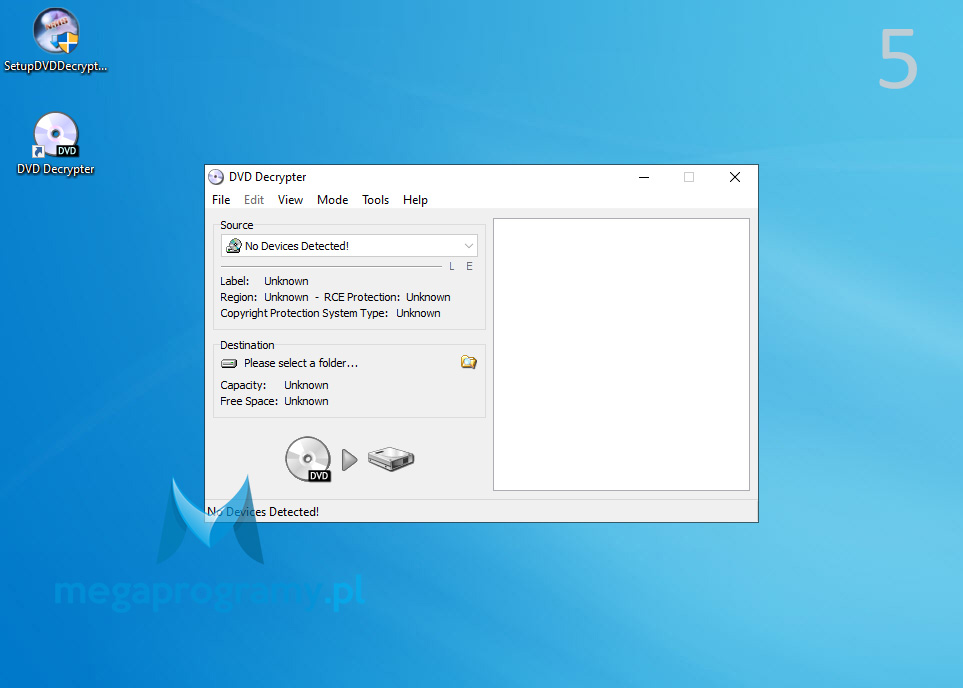Screen dimensions: 963x688
Task: Browse for destination folder icon
Action: (x=469, y=362)
